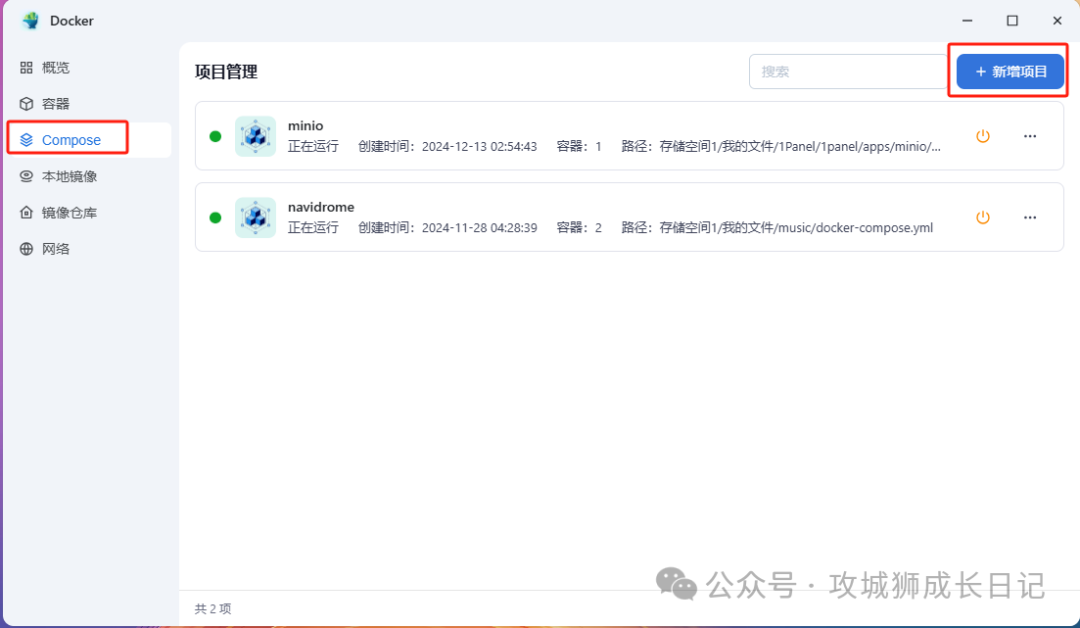This screenshot has width=1080, height=628.
Task: Click the 容器 cube icon in sidebar
Action: pyautogui.click(x=26, y=104)
